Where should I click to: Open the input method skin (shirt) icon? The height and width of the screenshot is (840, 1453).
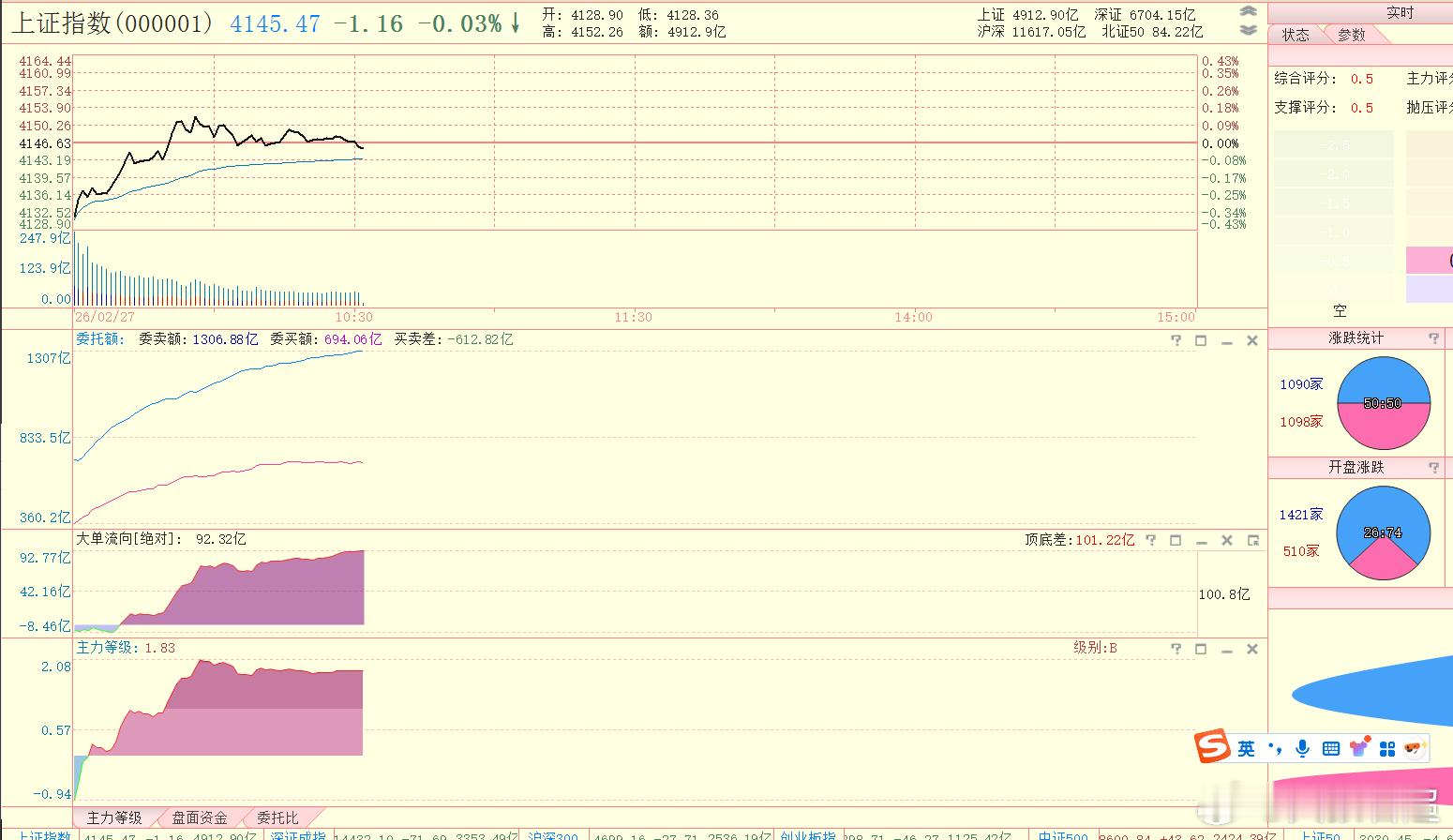(x=1358, y=748)
